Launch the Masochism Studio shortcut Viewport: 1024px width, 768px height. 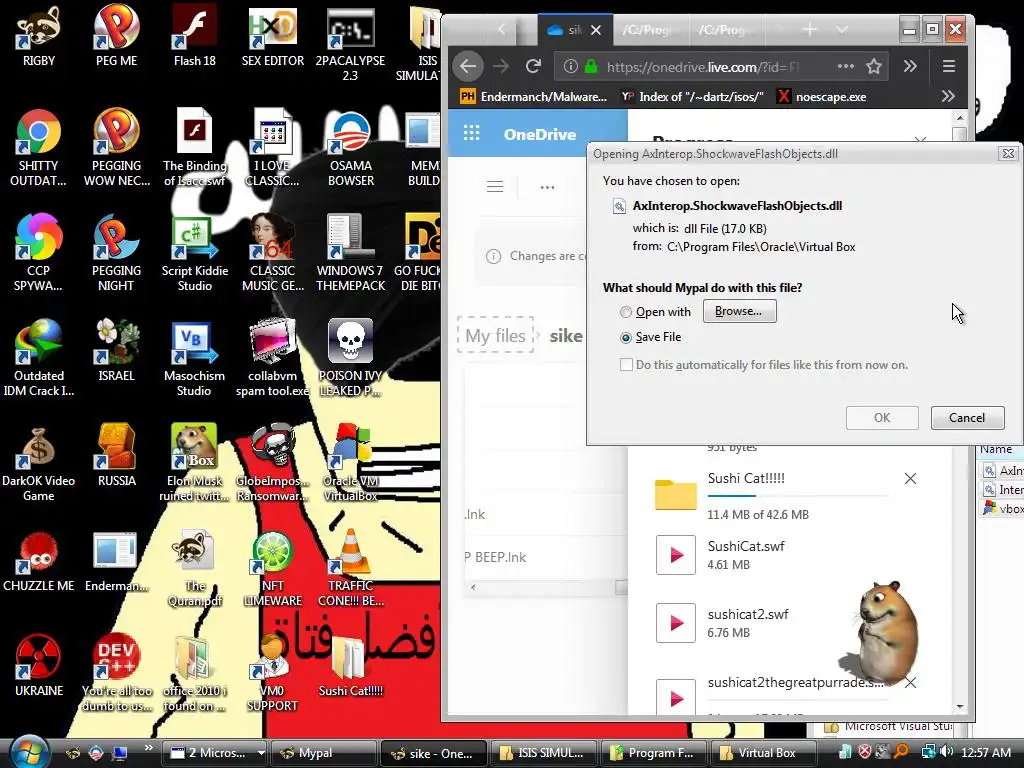click(195, 357)
